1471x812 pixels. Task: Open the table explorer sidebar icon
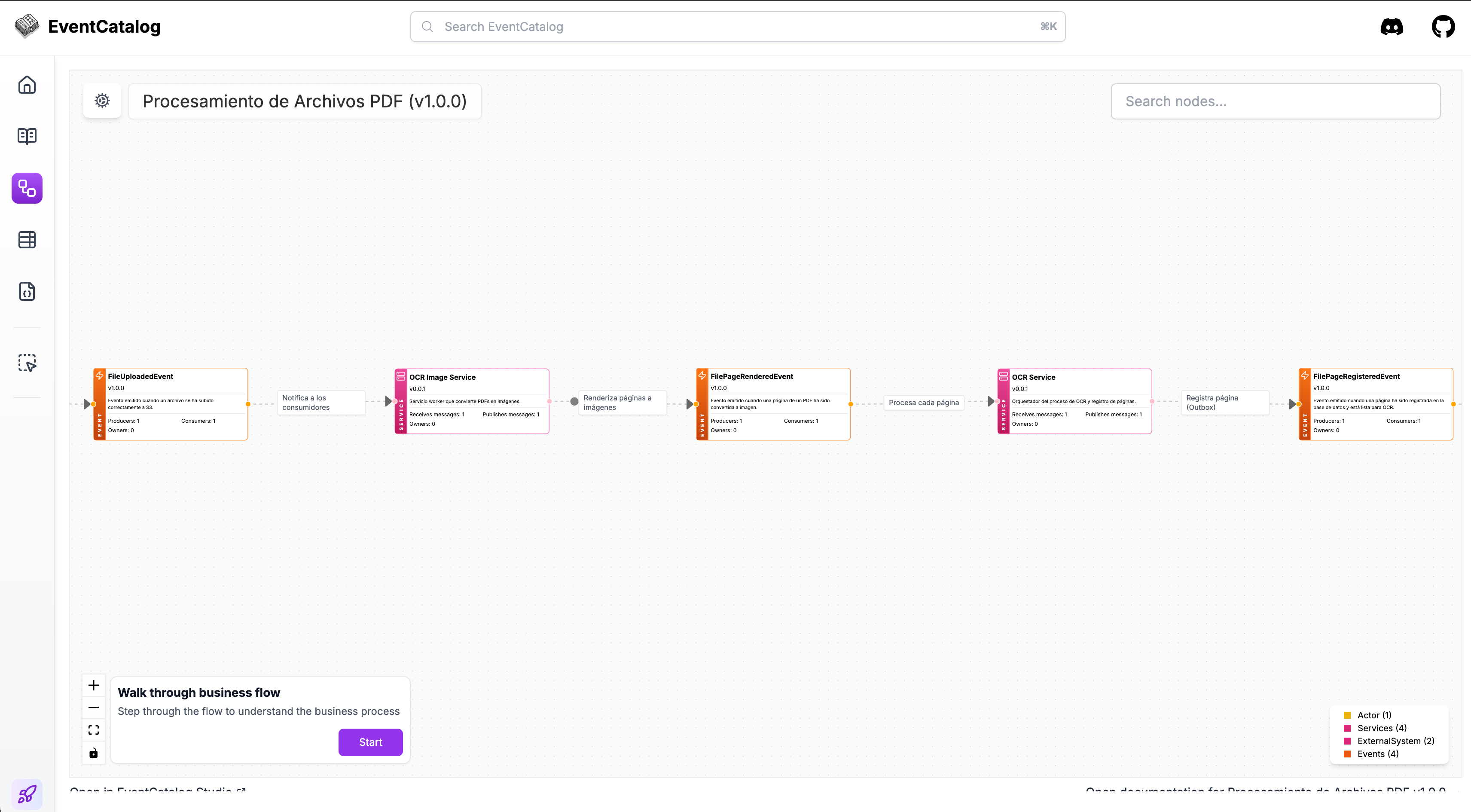click(27, 240)
